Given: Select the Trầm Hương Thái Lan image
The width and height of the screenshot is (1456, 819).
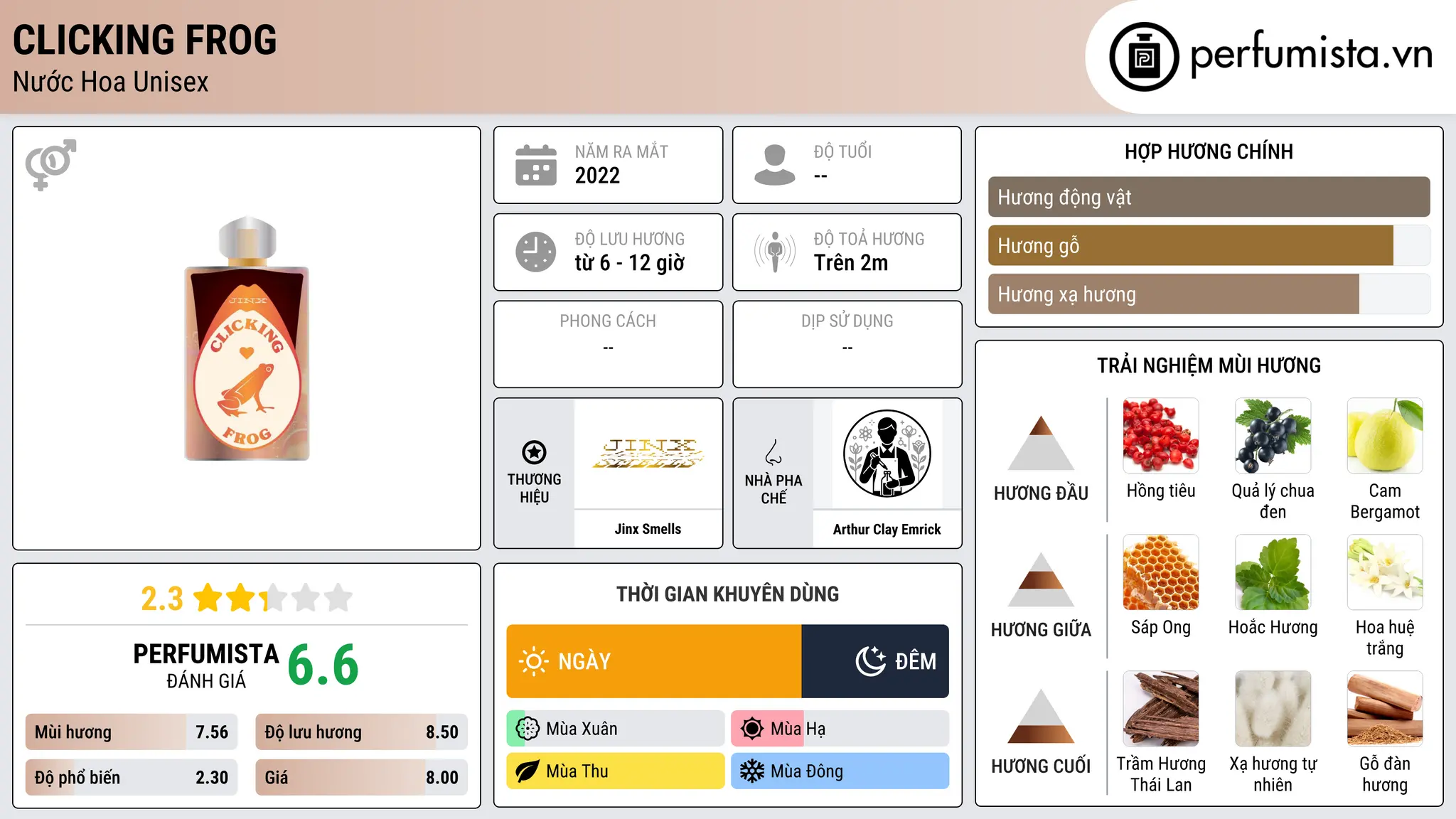Looking at the screenshot, I should 1161,708.
